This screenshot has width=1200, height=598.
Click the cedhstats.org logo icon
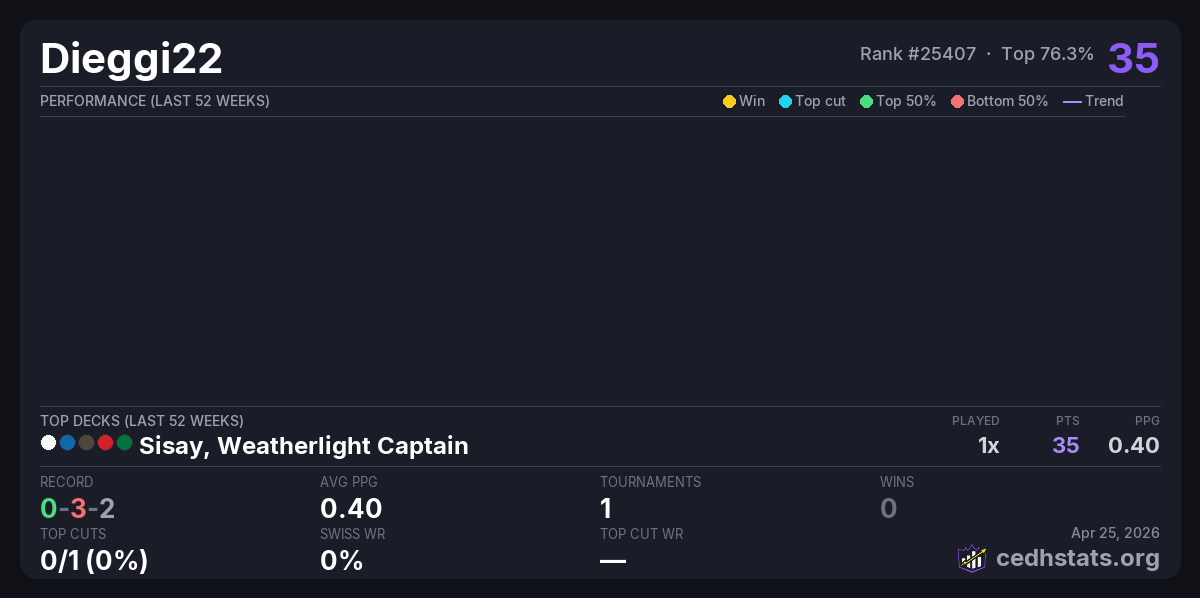click(972, 558)
